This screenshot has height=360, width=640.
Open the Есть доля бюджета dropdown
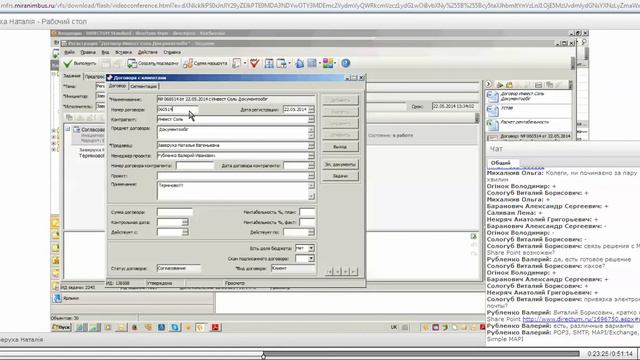pos(311,248)
